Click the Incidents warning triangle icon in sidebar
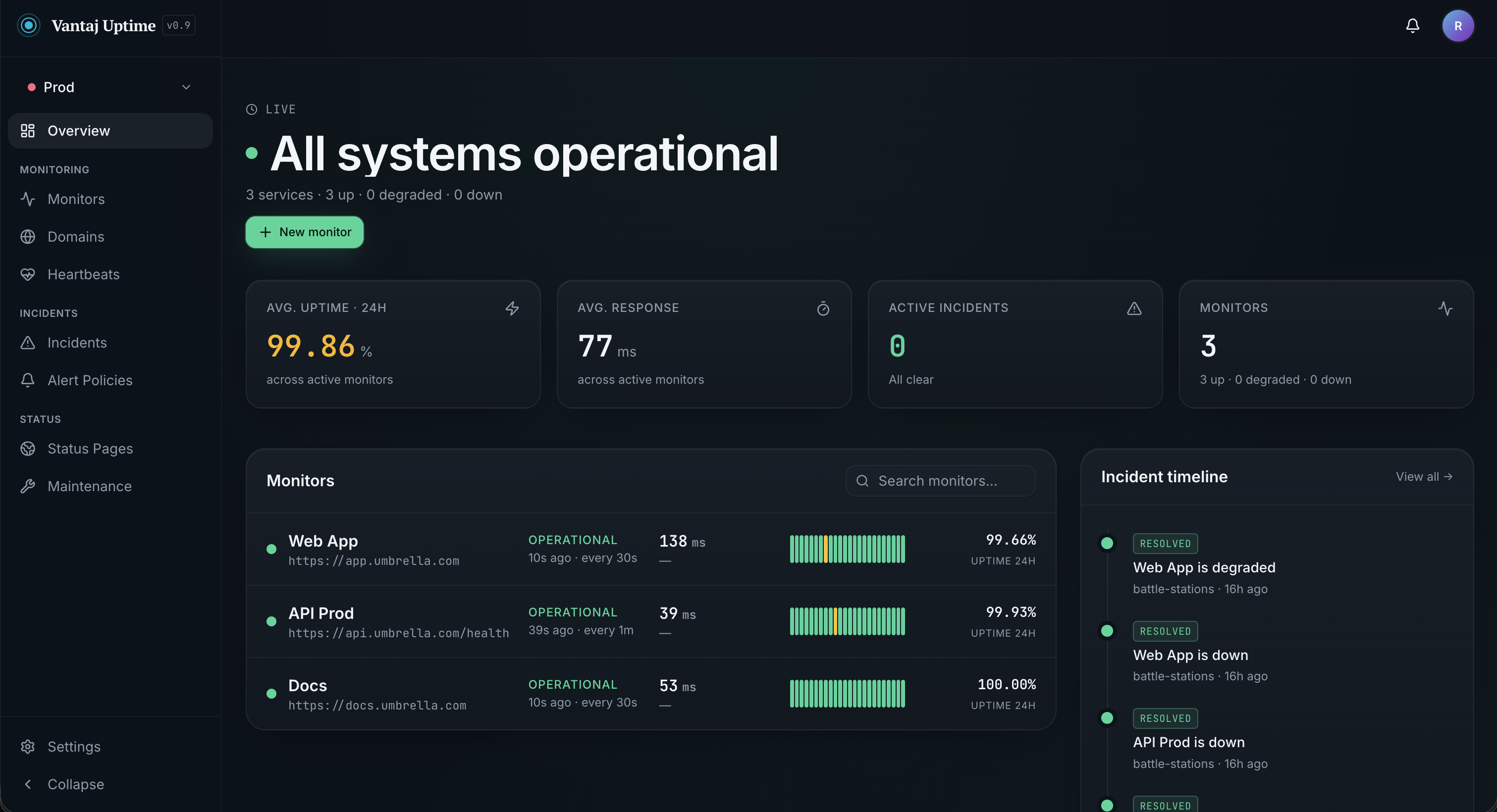Viewport: 1497px width, 812px height. [28, 343]
